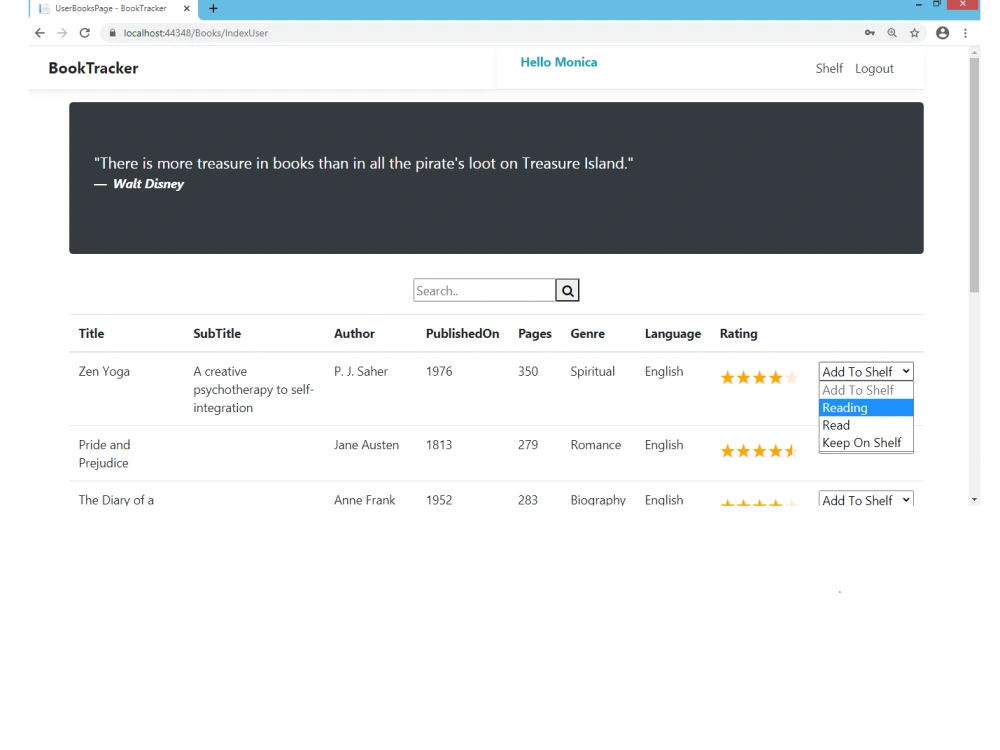This screenshot has width=1000, height=750.
Task: Open the Add To Shelf dropdown for Anne Frank's book
Action: (x=865, y=498)
